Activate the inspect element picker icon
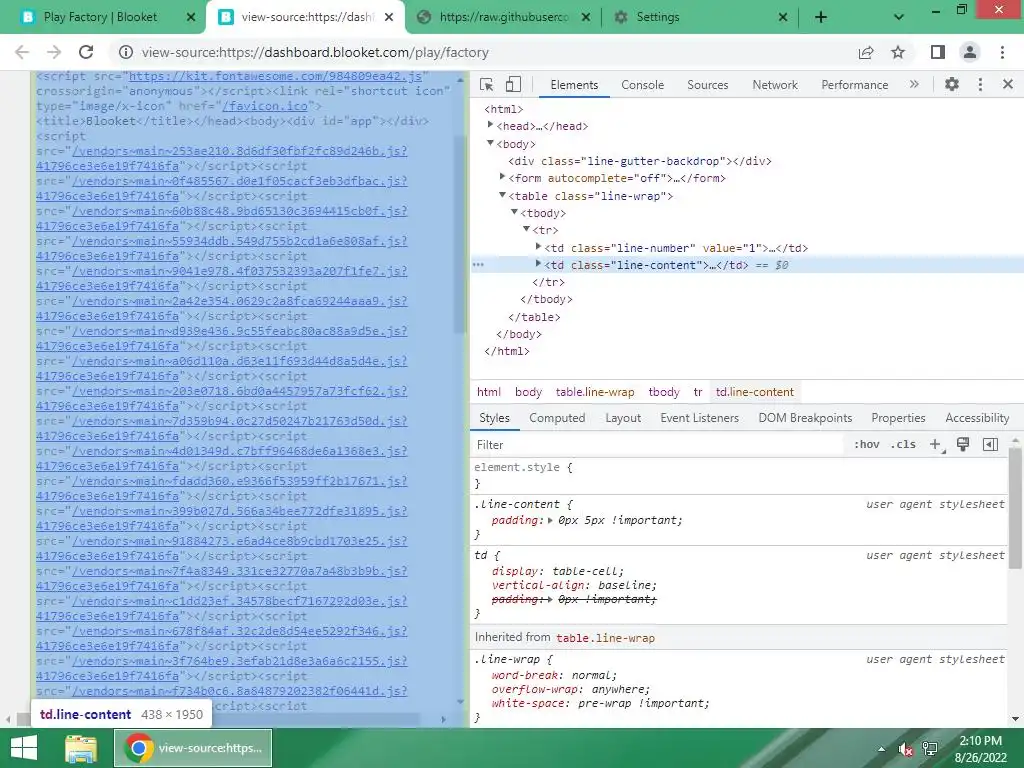 tap(487, 85)
